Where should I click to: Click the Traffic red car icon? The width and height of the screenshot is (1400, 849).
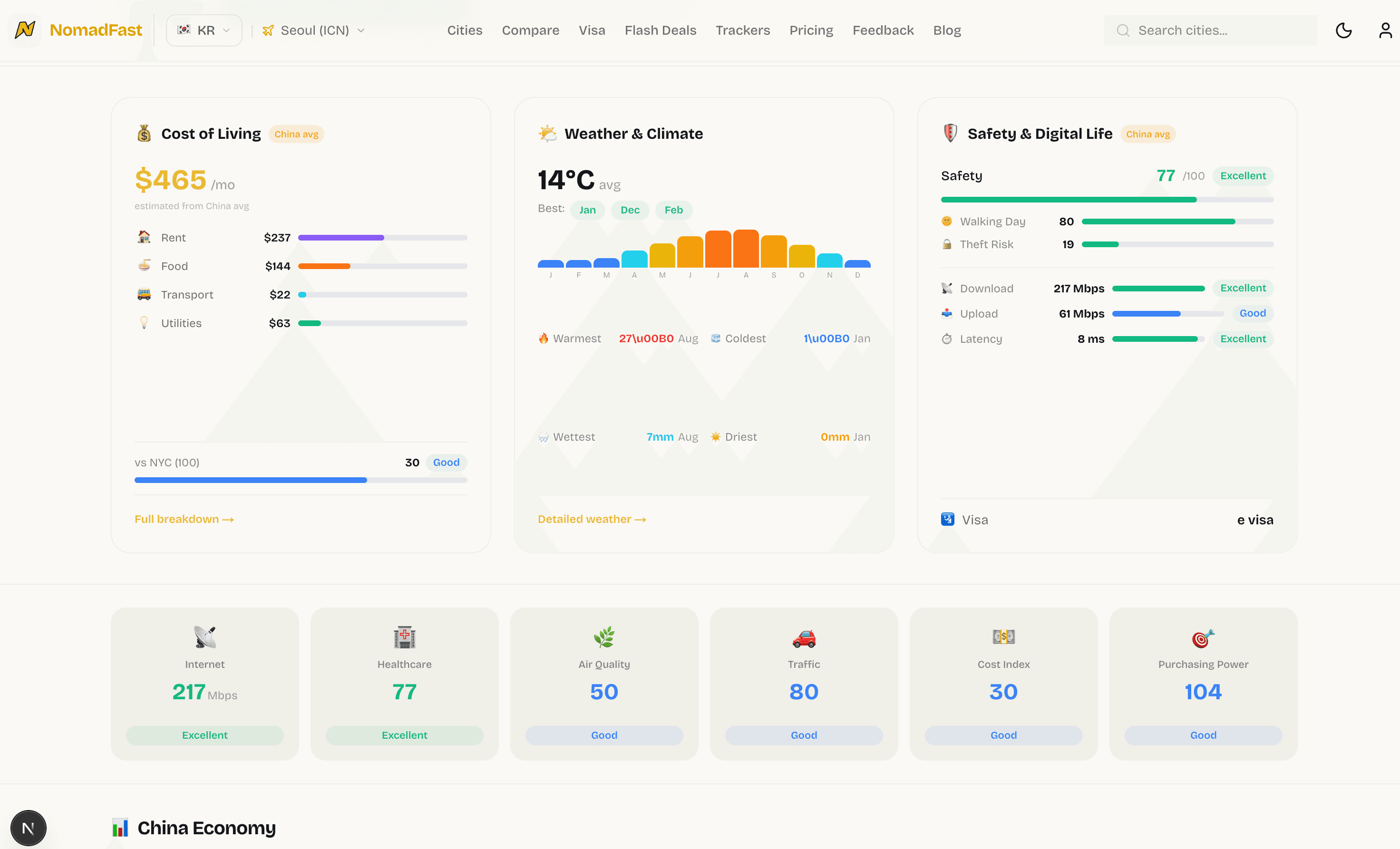803,638
